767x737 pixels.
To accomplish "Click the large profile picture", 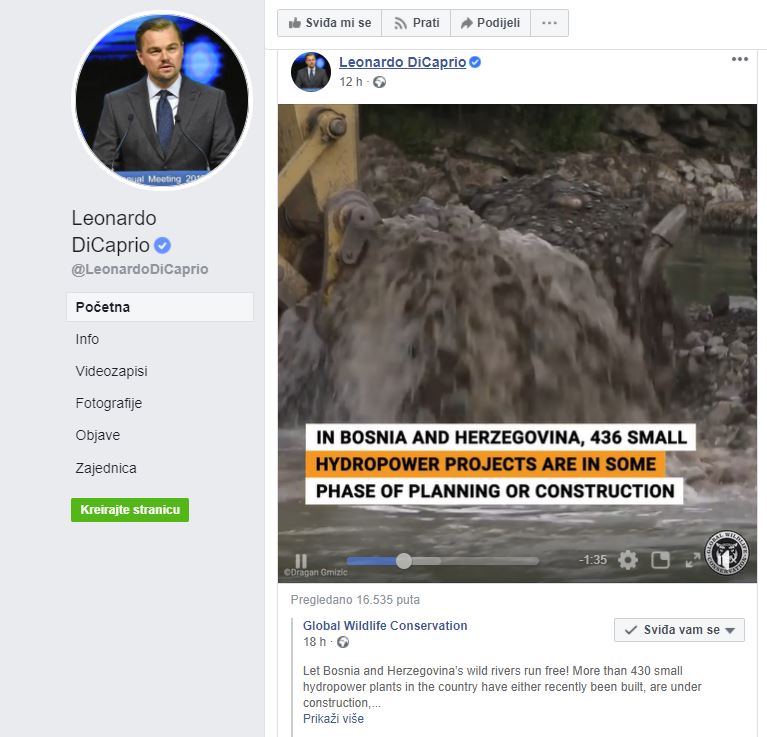I will point(162,100).
